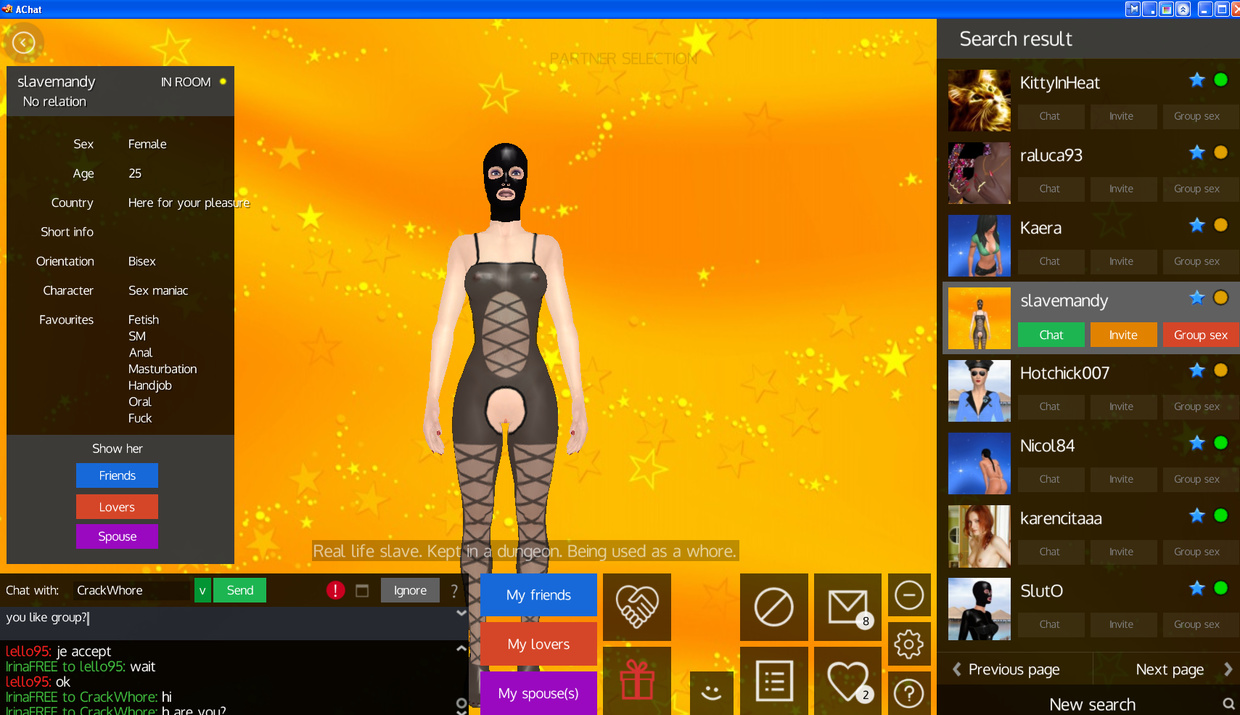Image resolution: width=1240 pixels, height=715 pixels.
Task: Open the red gift box icon
Action: point(637,681)
